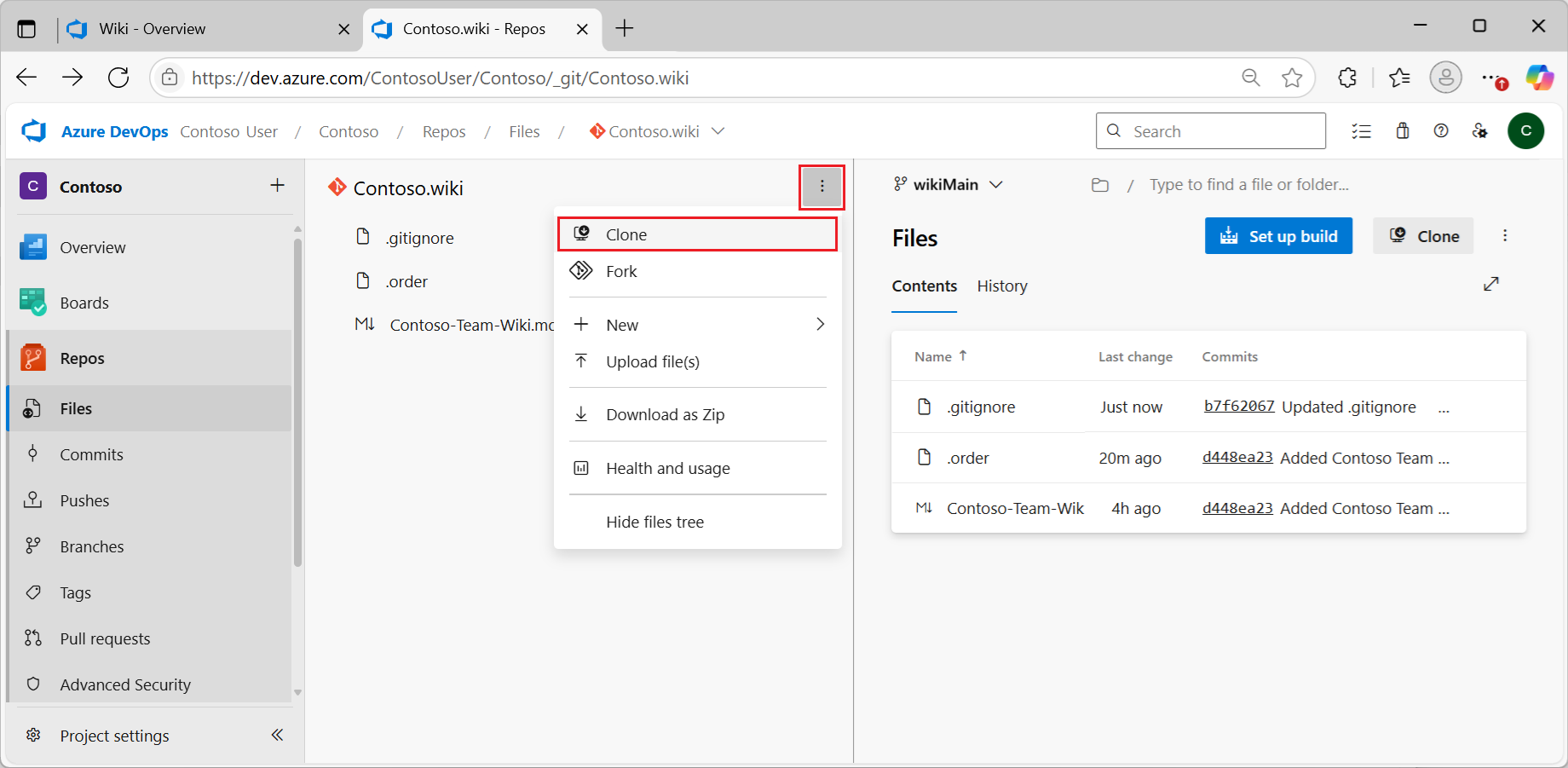
Task: Switch to the History tab
Action: point(1001,286)
